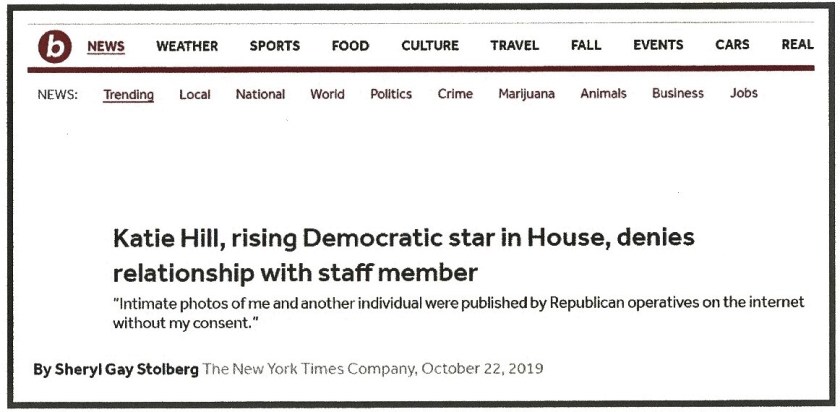
Task: View Politics news subcategory
Action: 391,95
